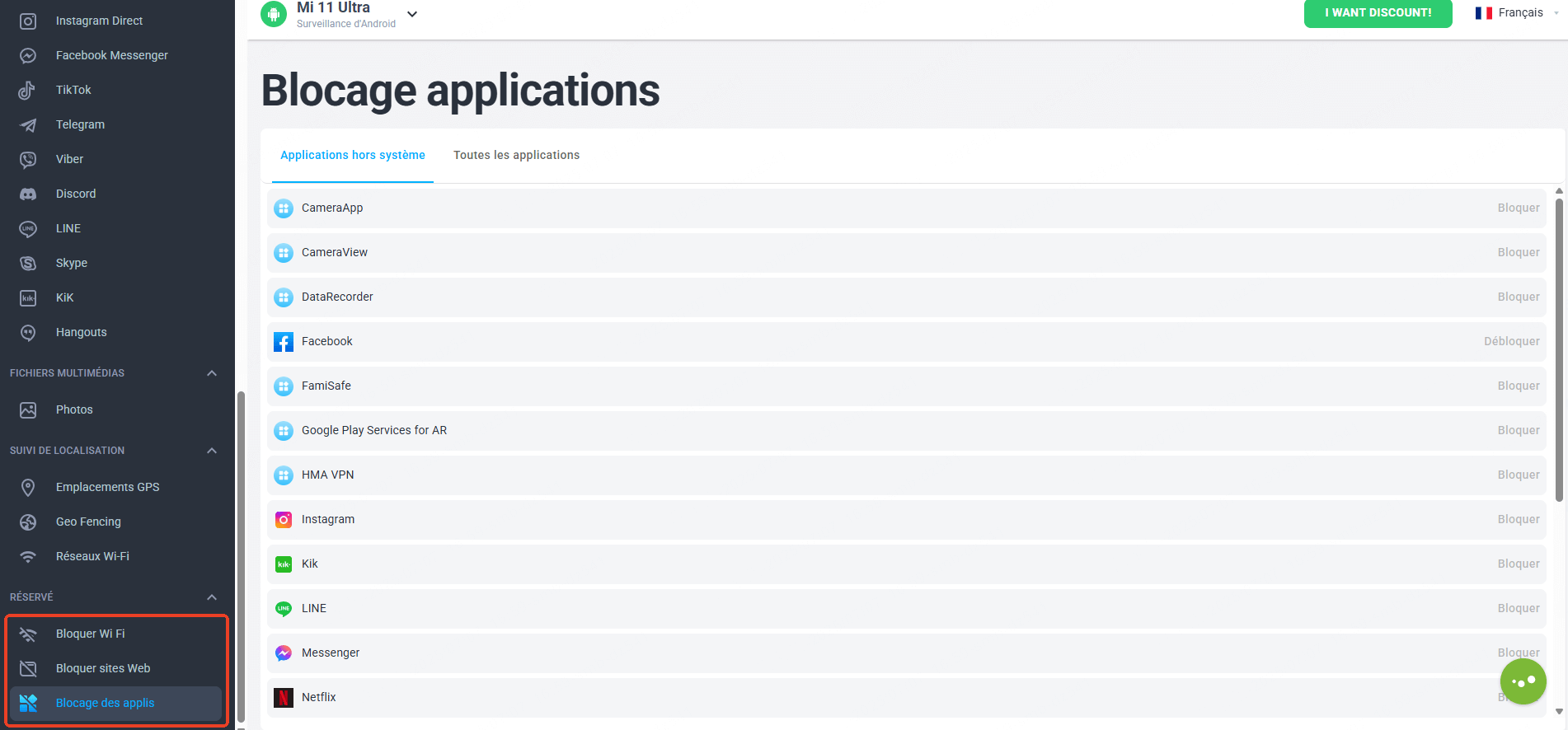
Task: Select the Discord icon in sidebar
Action: [x=28, y=194]
